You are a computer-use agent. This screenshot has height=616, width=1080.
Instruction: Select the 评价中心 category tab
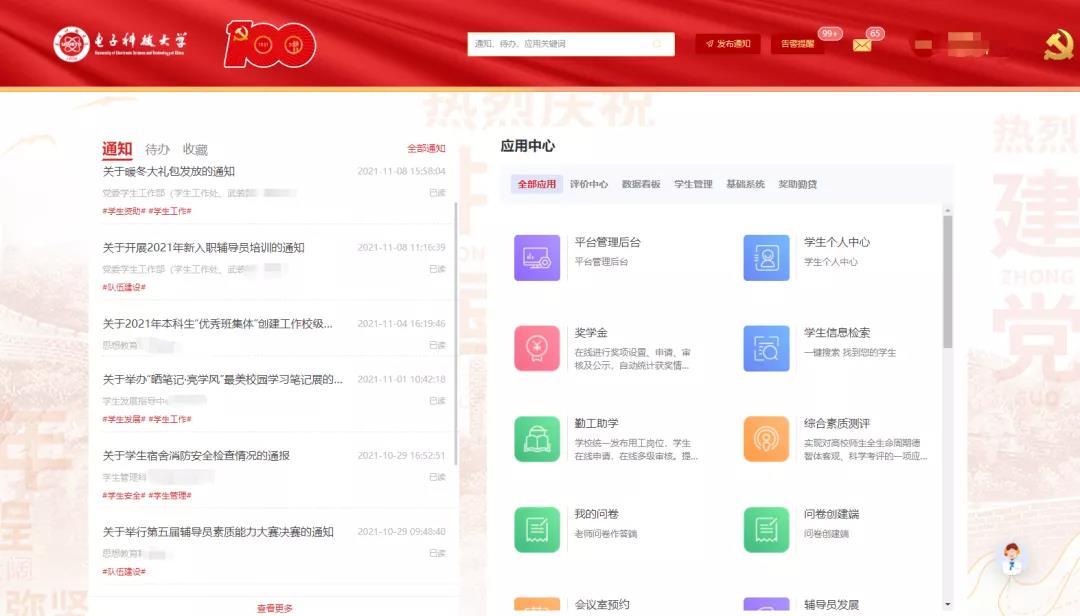pos(589,184)
